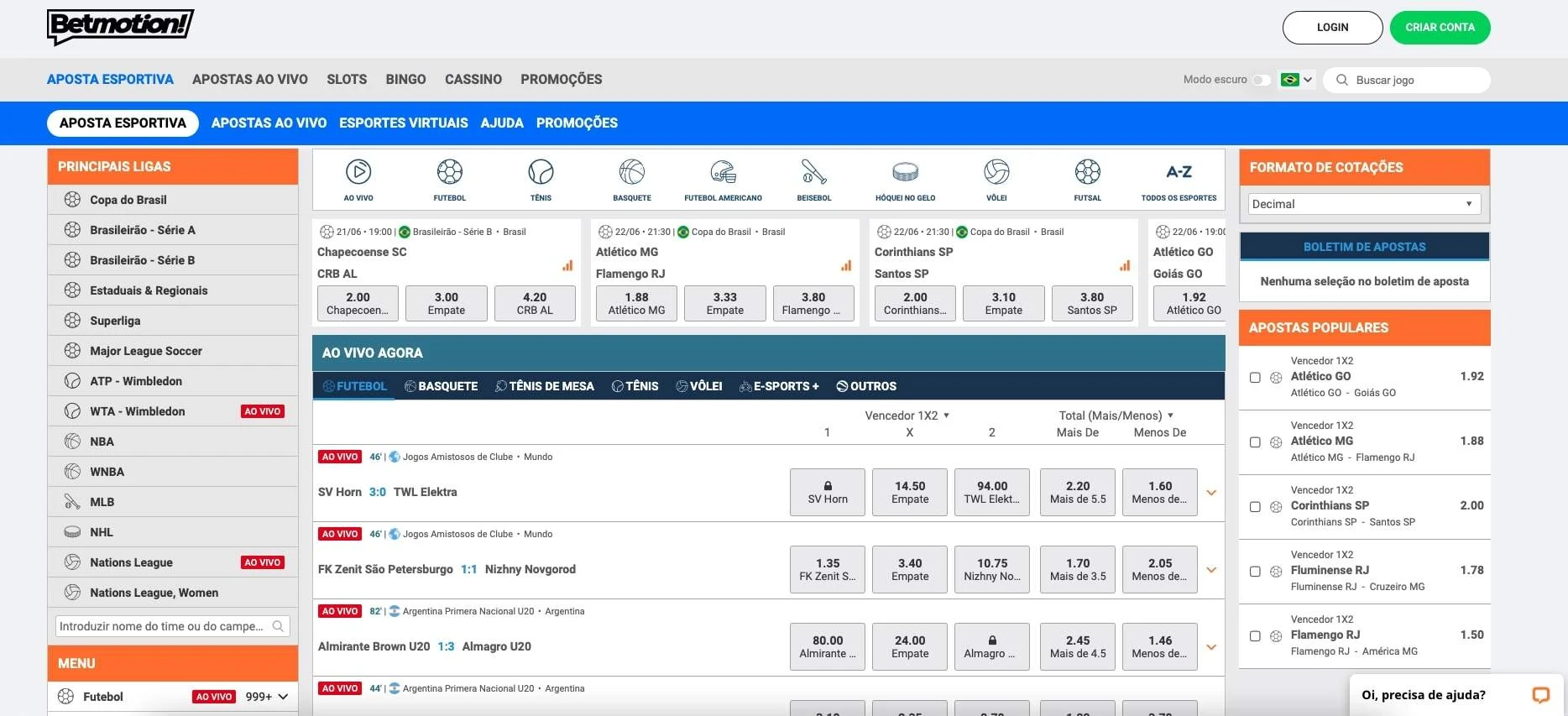Viewport: 1568px width, 716px height.
Task: Click the Buscar jogo search field
Action: 1407,80
